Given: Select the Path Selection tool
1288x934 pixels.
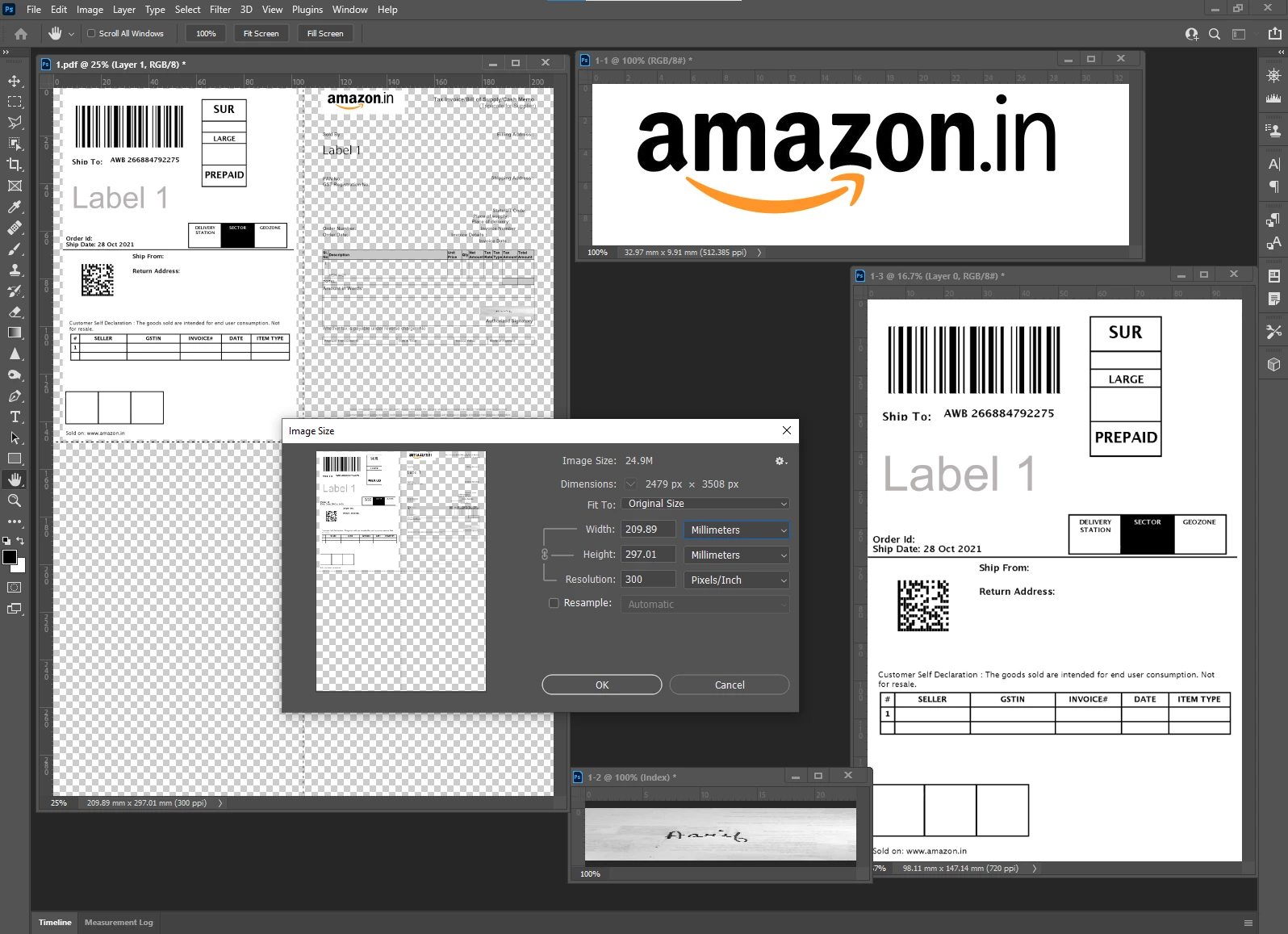Looking at the screenshot, I should point(15,438).
